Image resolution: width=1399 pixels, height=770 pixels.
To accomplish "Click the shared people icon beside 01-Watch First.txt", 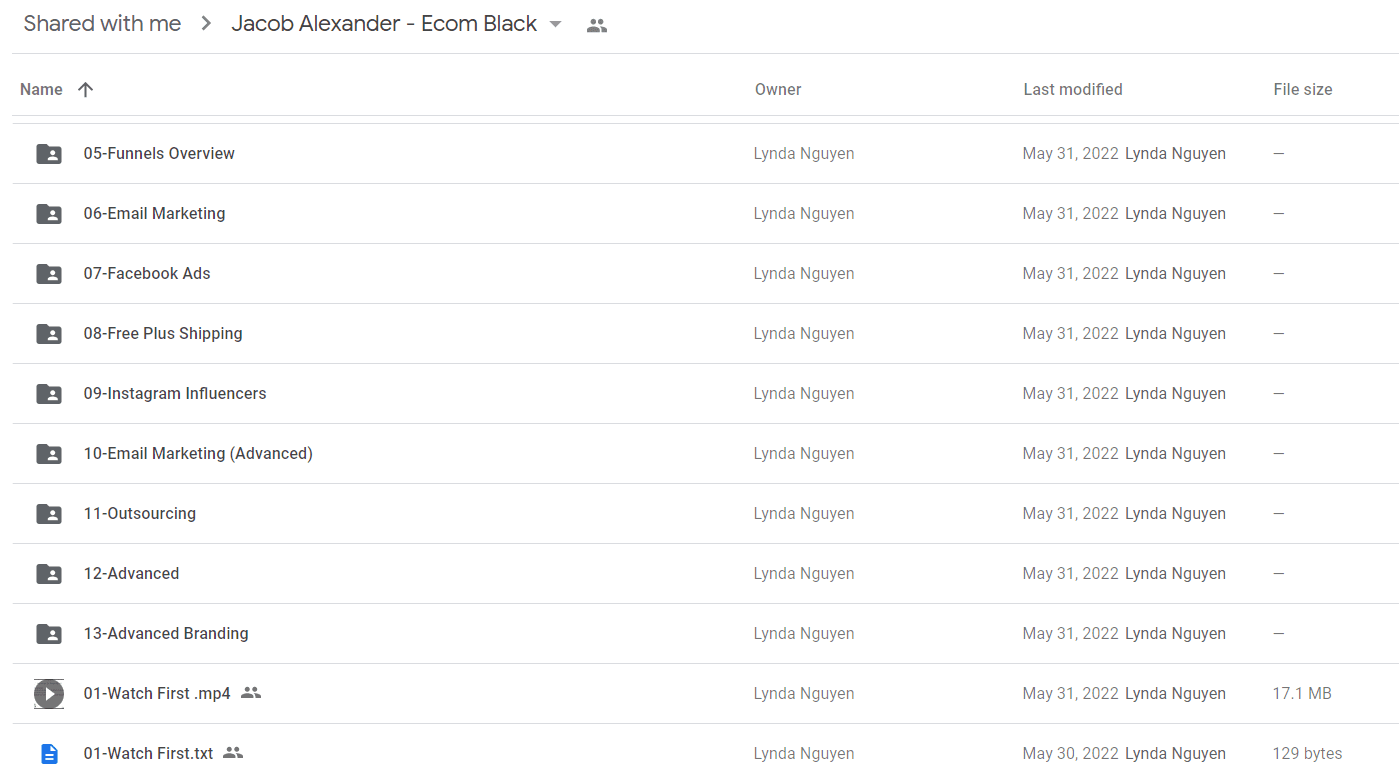I will (233, 752).
